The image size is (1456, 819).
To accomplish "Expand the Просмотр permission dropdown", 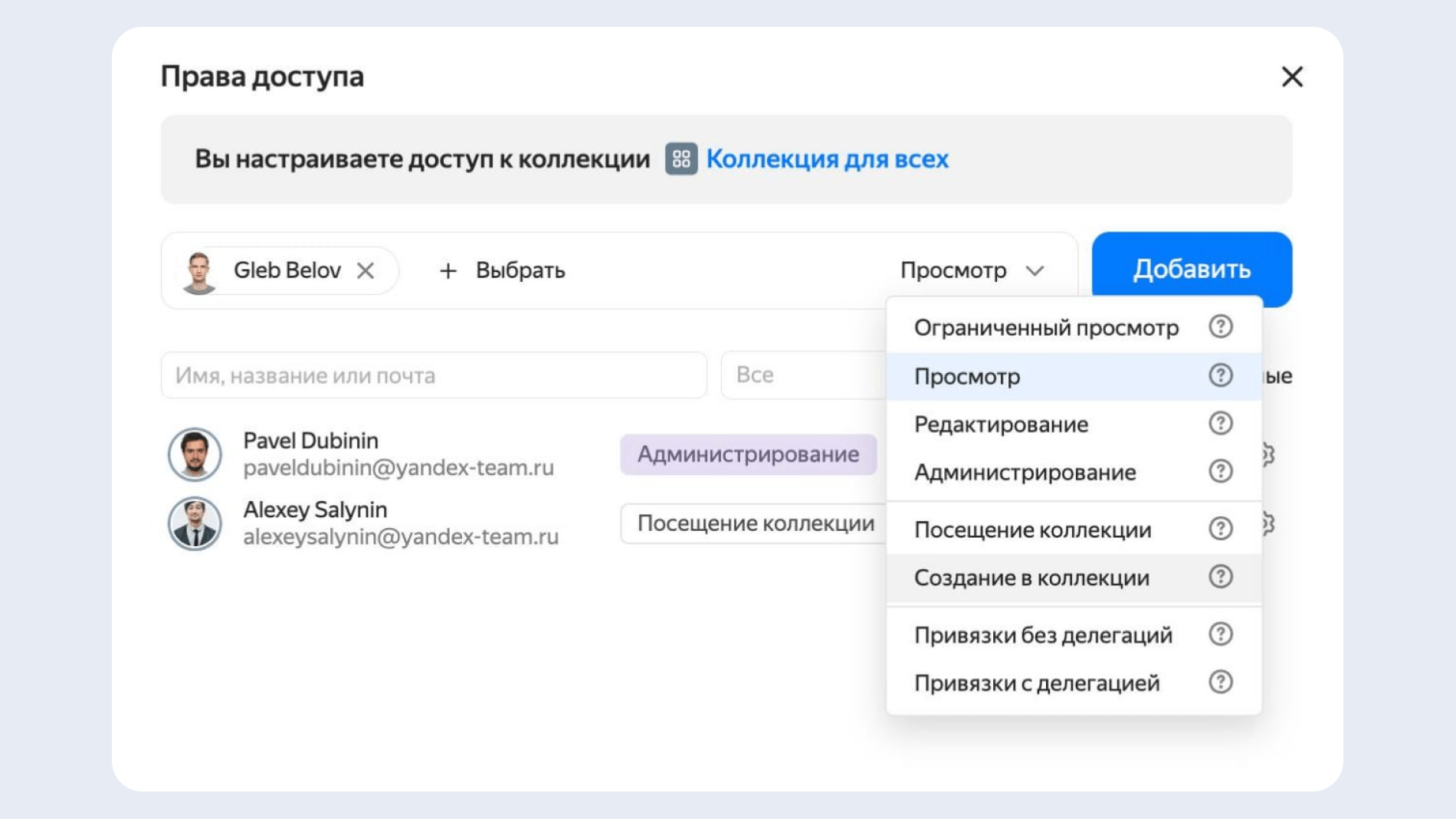I will tap(972, 270).
